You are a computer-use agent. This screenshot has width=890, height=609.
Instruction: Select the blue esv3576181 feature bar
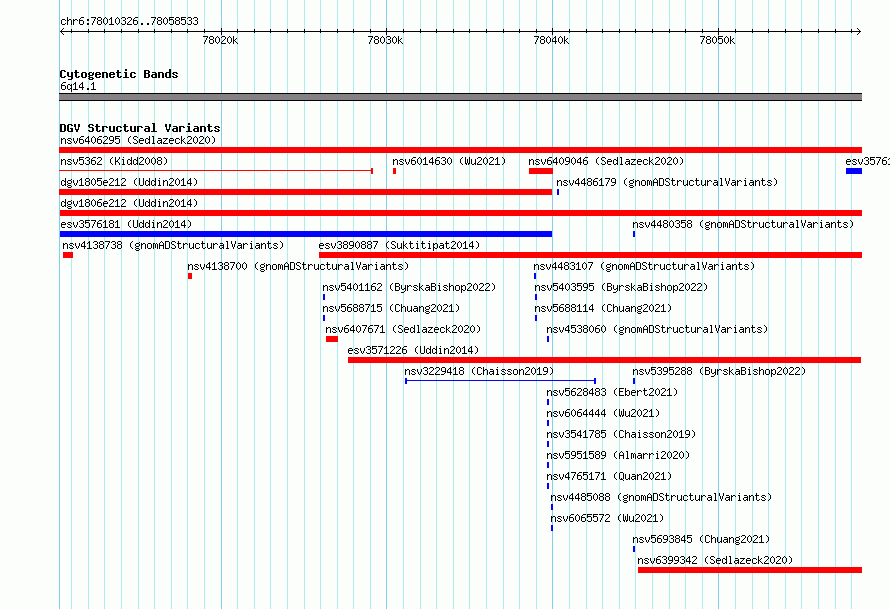[306, 234]
